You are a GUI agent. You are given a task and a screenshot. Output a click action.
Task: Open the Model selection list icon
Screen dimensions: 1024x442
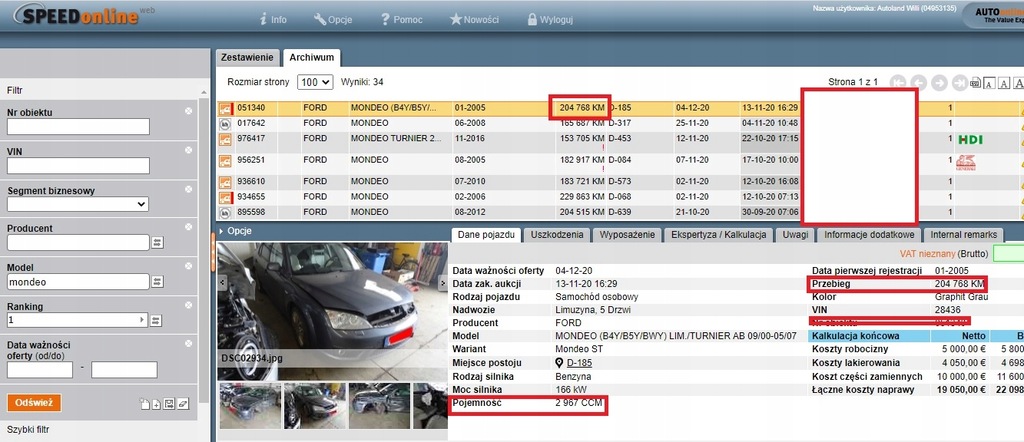(x=157, y=282)
